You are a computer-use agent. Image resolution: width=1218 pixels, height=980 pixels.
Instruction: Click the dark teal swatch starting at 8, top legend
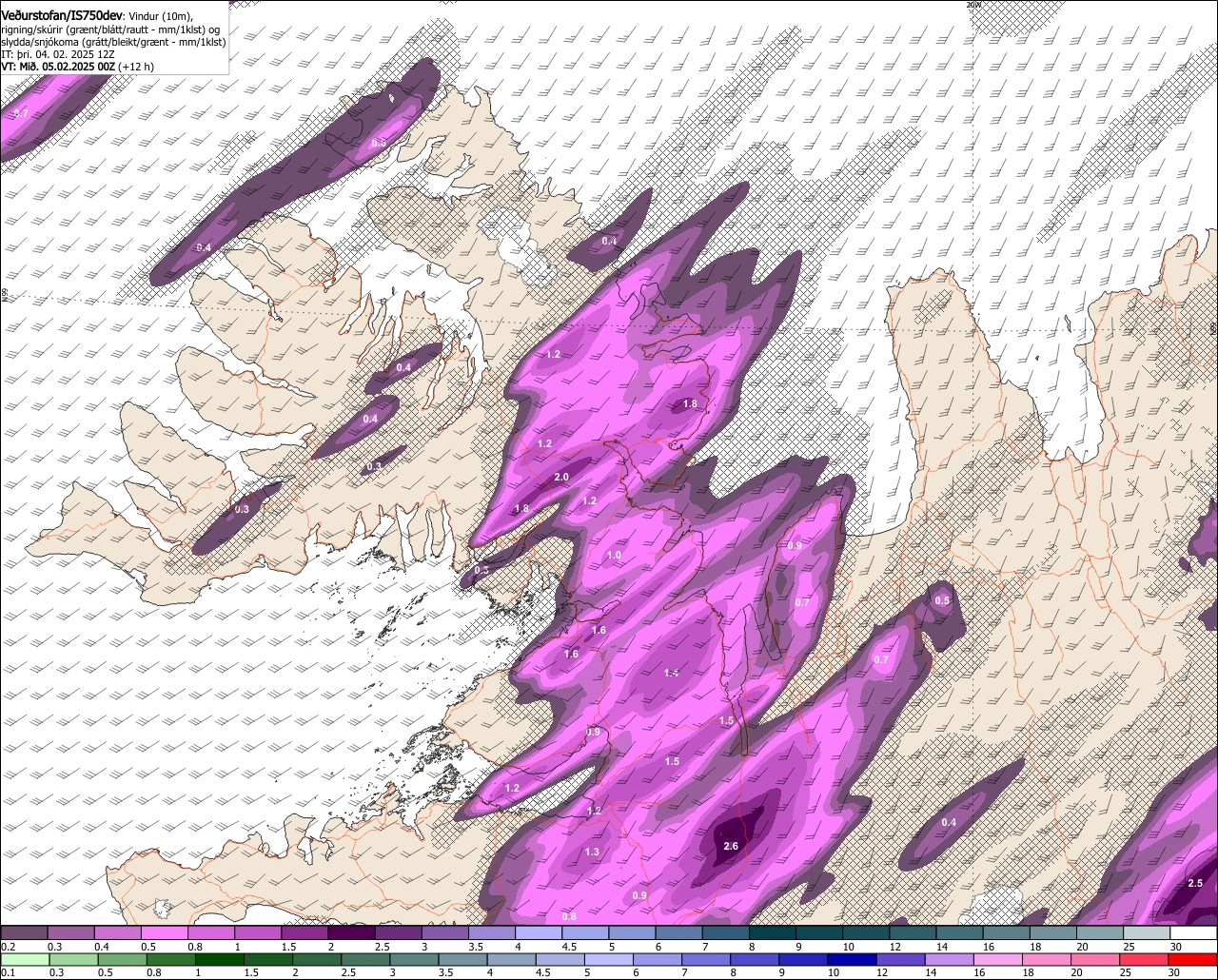pos(773,933)
